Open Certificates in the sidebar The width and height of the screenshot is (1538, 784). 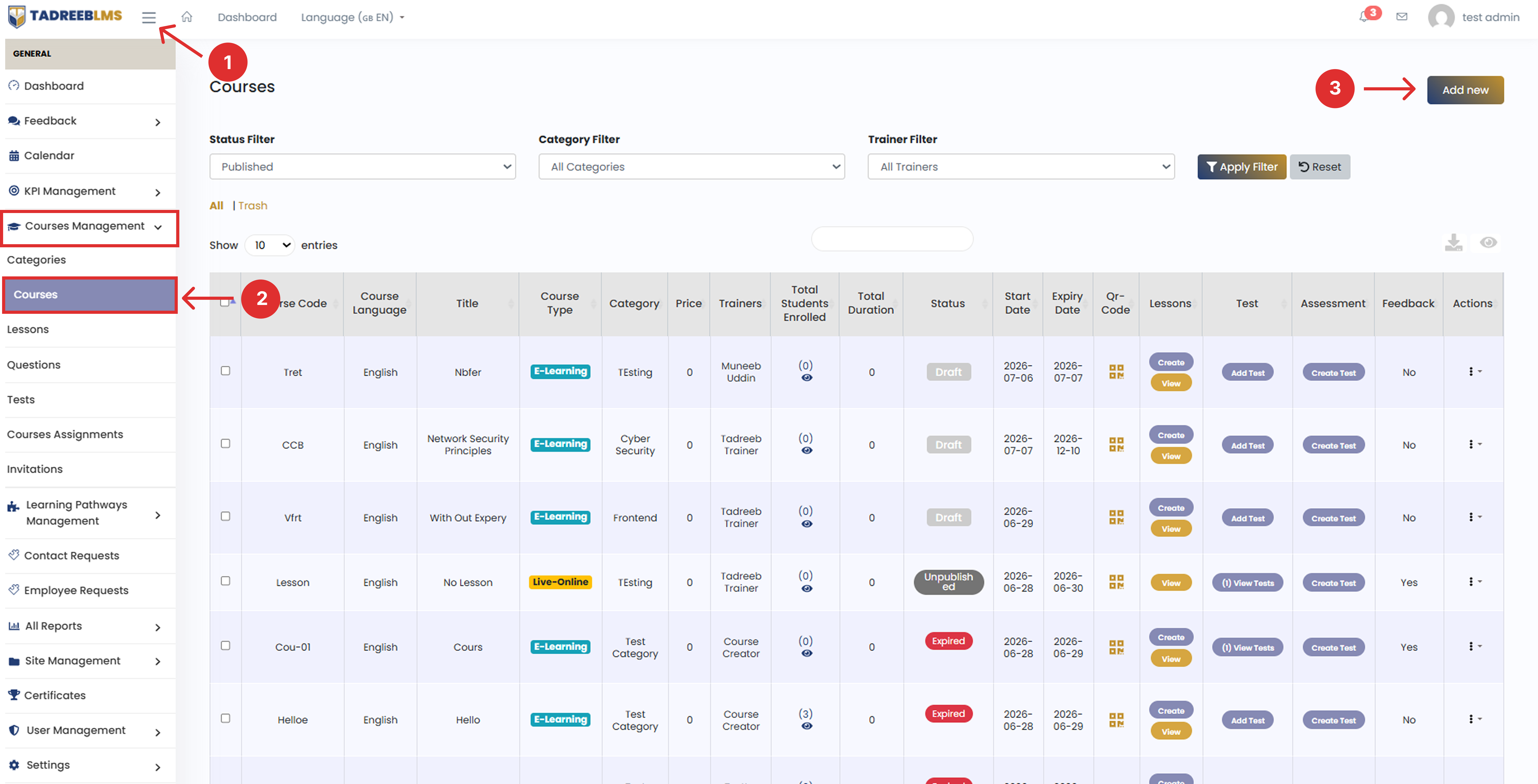coord(90,696)
